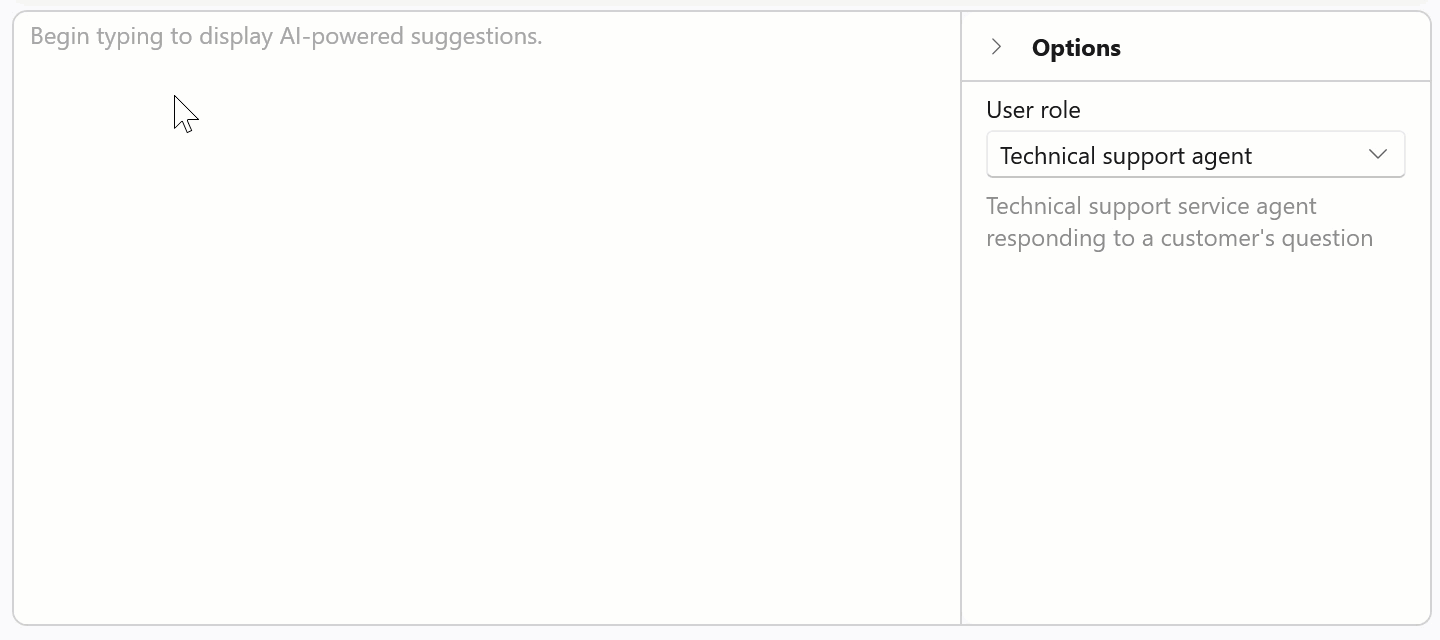Click the word 'Options' in bold
The image size is (1440, 640).
pos(1076,48)
